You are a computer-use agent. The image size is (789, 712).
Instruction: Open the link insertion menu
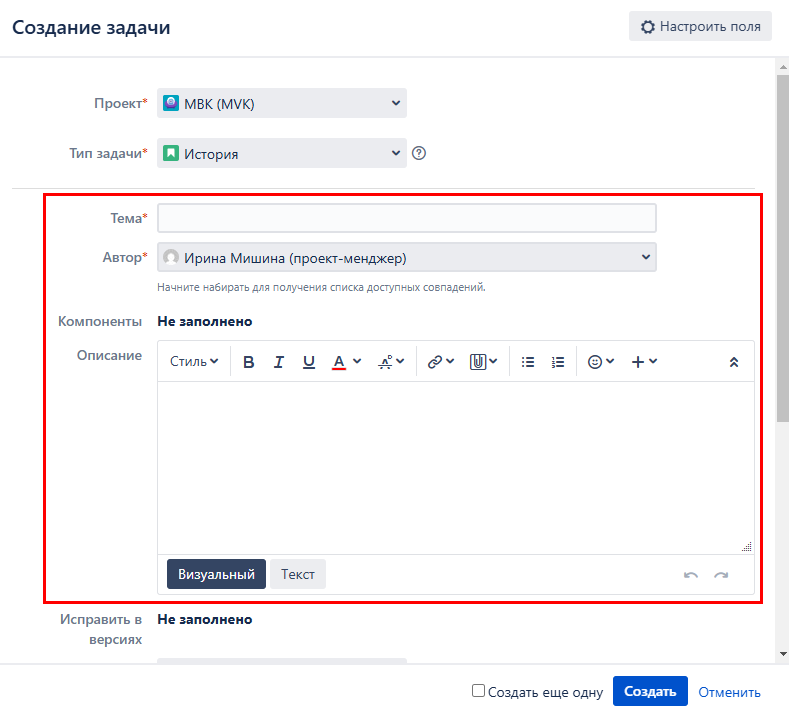[x=440, y=362]
